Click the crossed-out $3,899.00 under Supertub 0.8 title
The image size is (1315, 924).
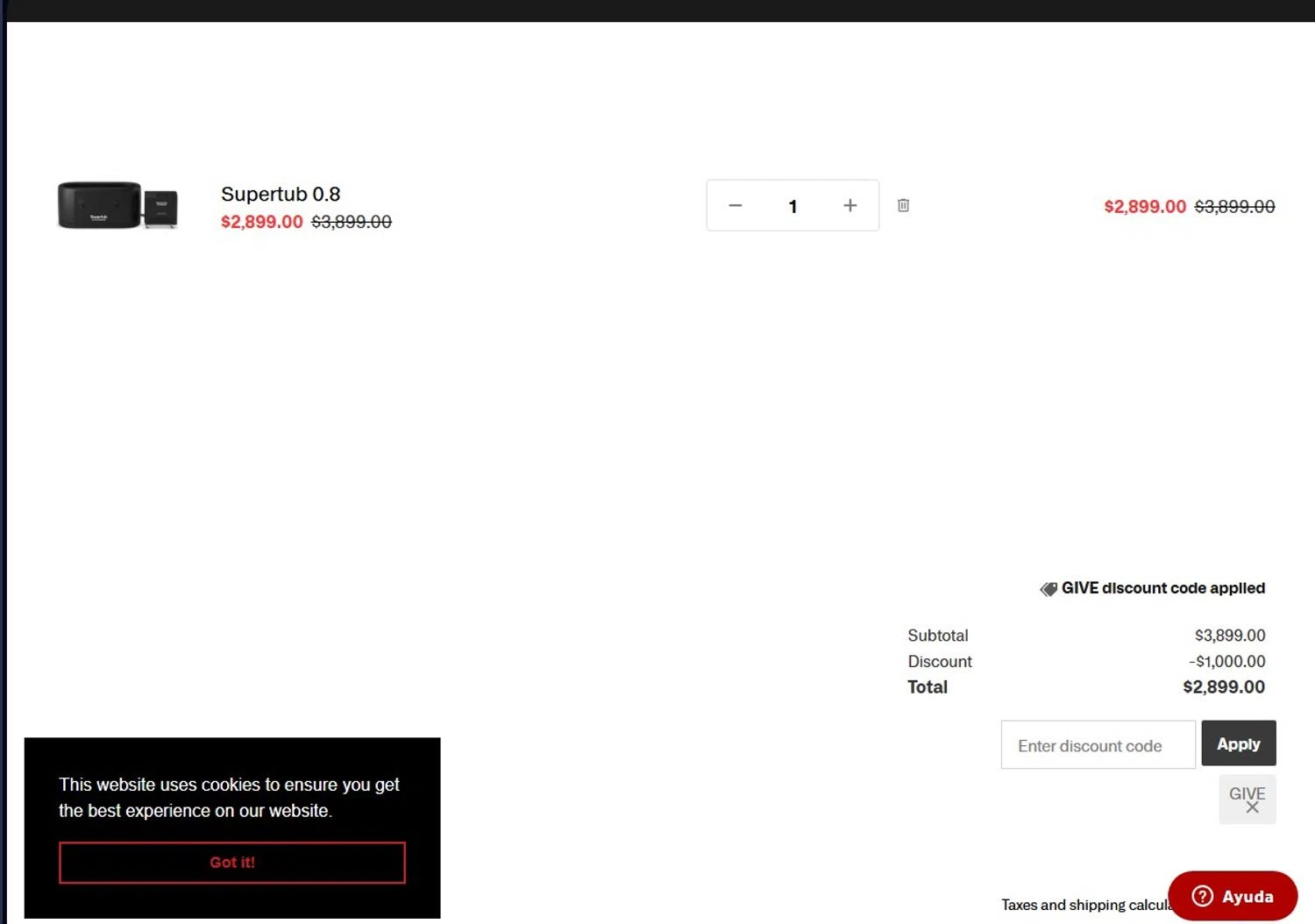[352, 222]
